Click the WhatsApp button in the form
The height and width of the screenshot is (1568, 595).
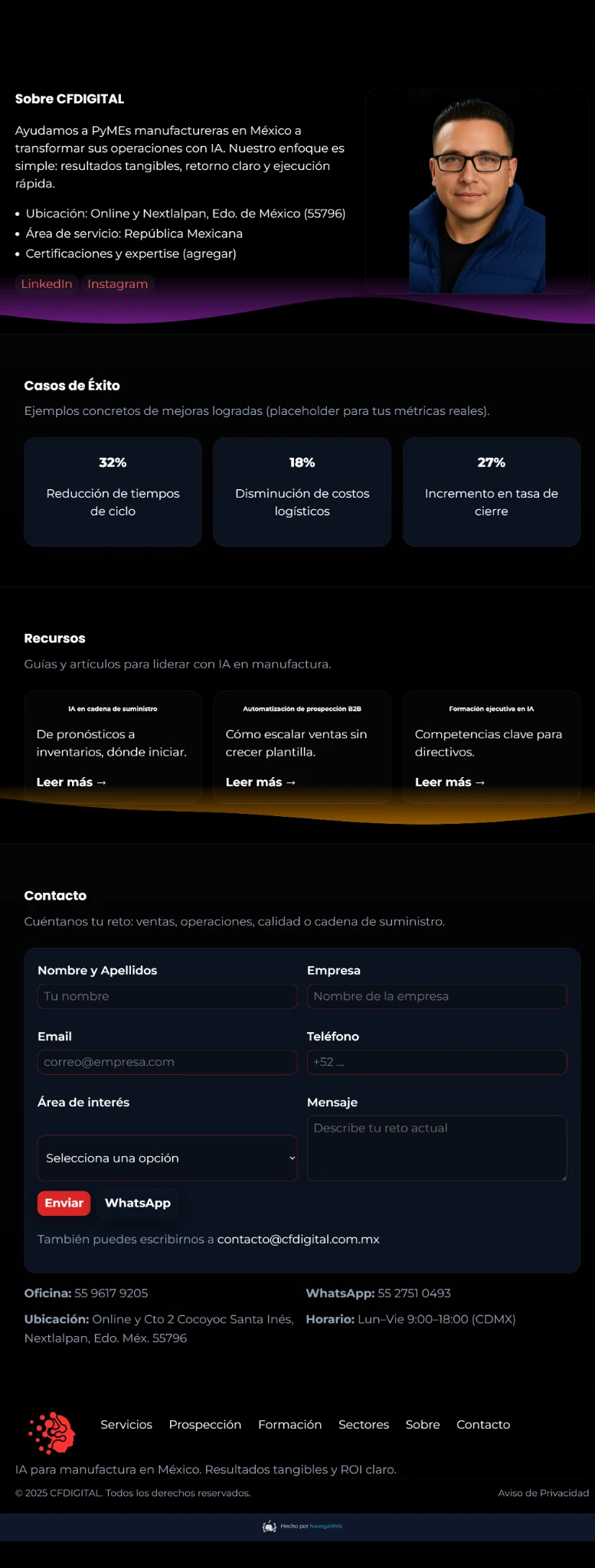tap(138, 1203)
